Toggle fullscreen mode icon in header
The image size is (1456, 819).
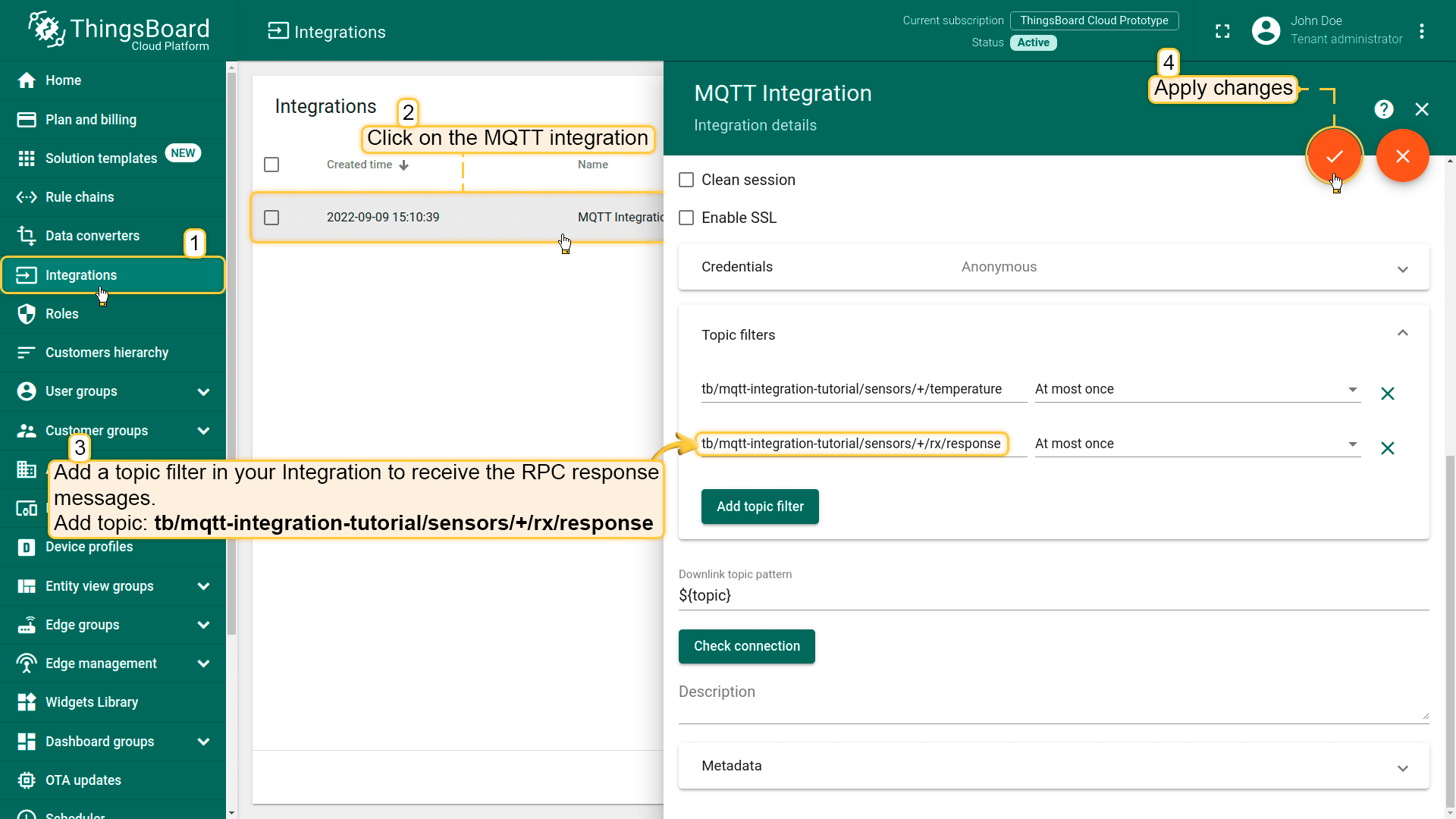click(x=1222, y=31)
